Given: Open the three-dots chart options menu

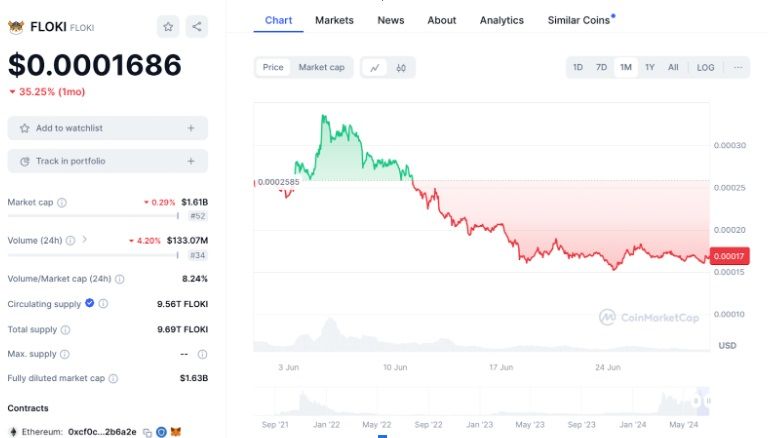Looking at the screenshot, I should click(738, 67).
